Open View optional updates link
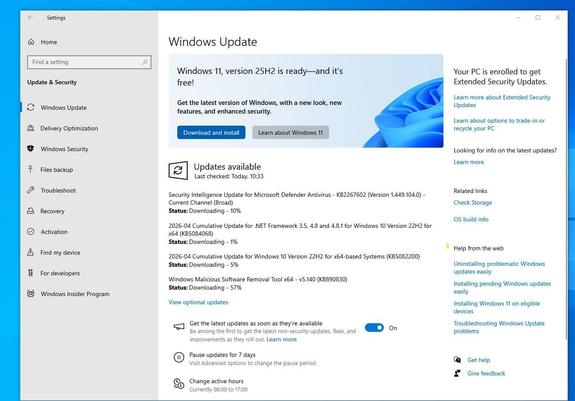This screenshot has width=575, height=401. (x=198, y=302)
